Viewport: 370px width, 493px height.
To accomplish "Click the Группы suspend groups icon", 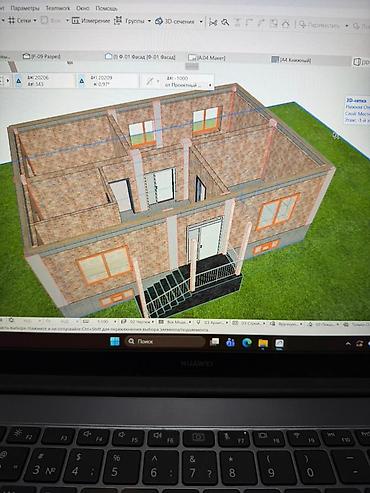I will click(118, 21).
